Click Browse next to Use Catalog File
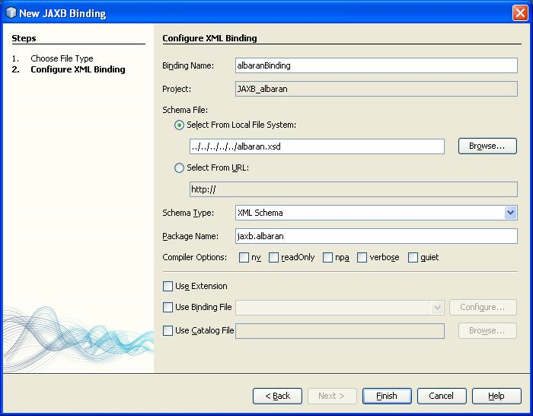The image size is (533, 416). coord(487,331)
